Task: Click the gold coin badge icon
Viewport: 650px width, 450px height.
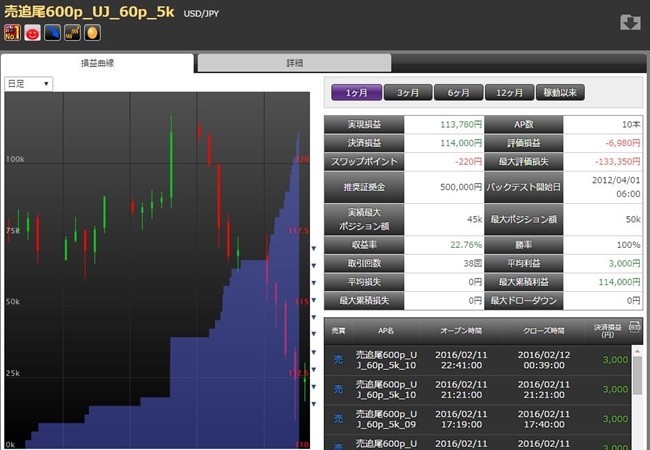Action: click(91, 33)
